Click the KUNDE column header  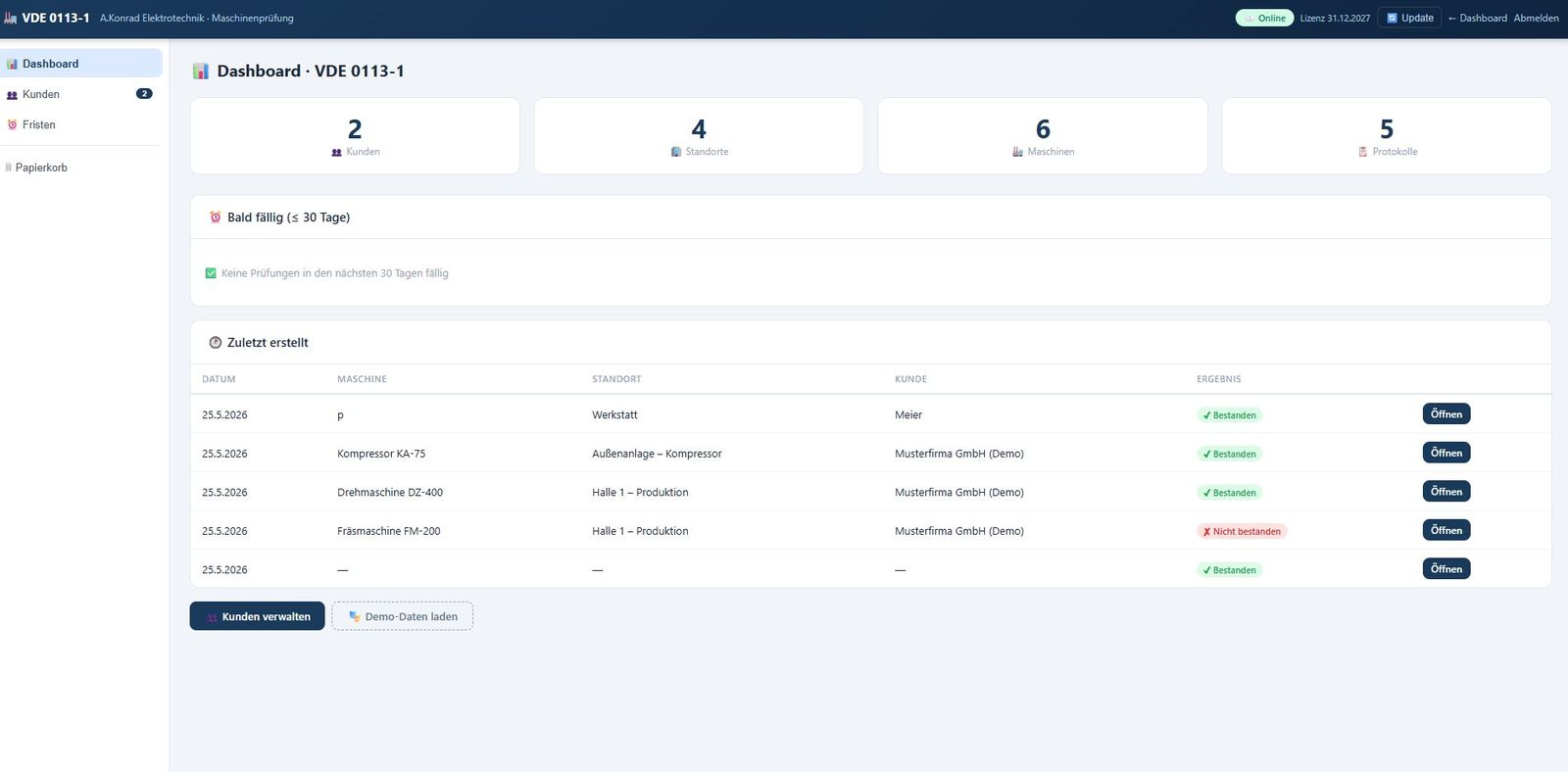coord(910,379)
